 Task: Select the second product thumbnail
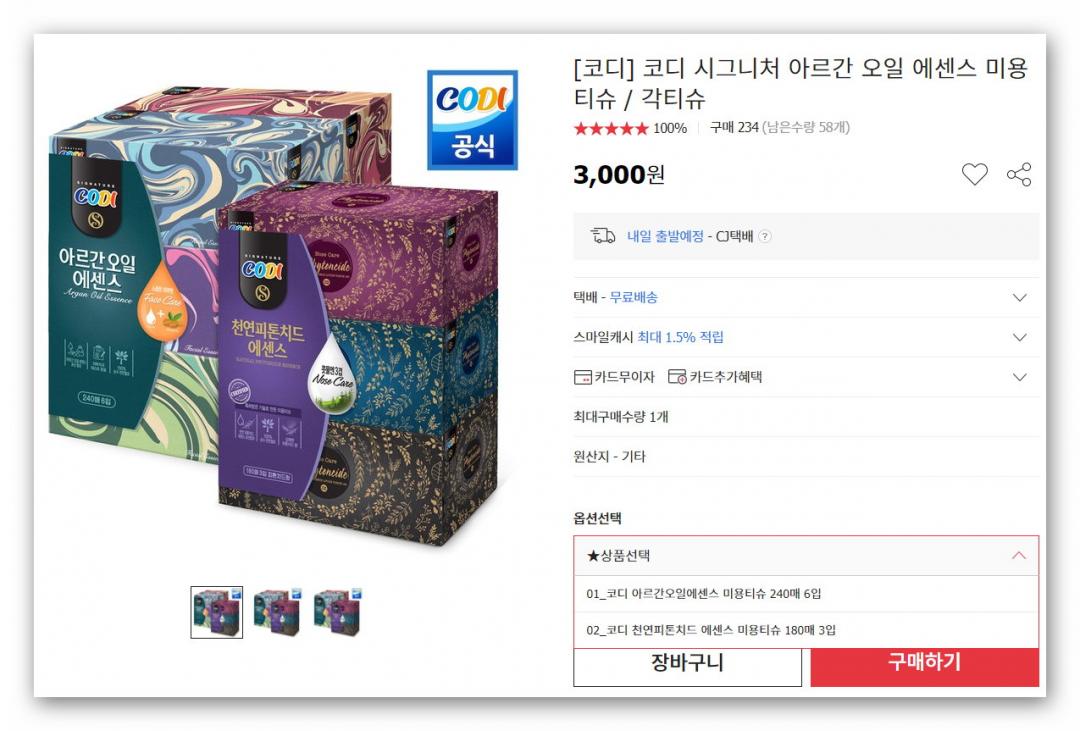[278, 612]
